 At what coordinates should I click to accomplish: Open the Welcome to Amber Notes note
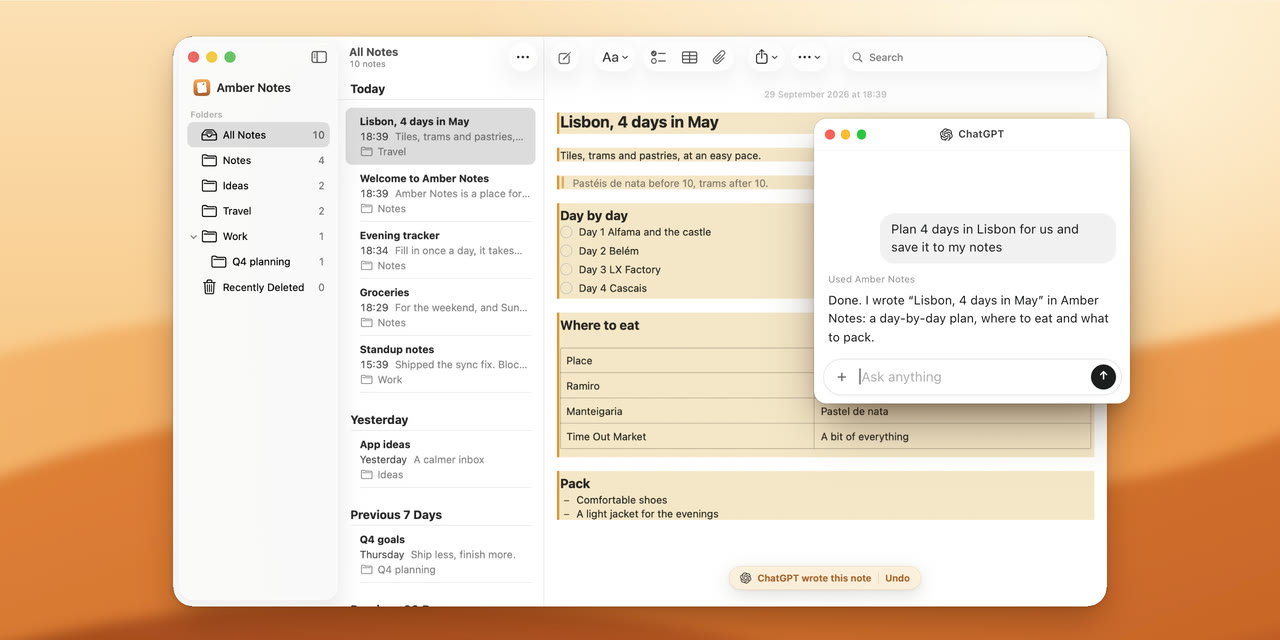(440, 193)
